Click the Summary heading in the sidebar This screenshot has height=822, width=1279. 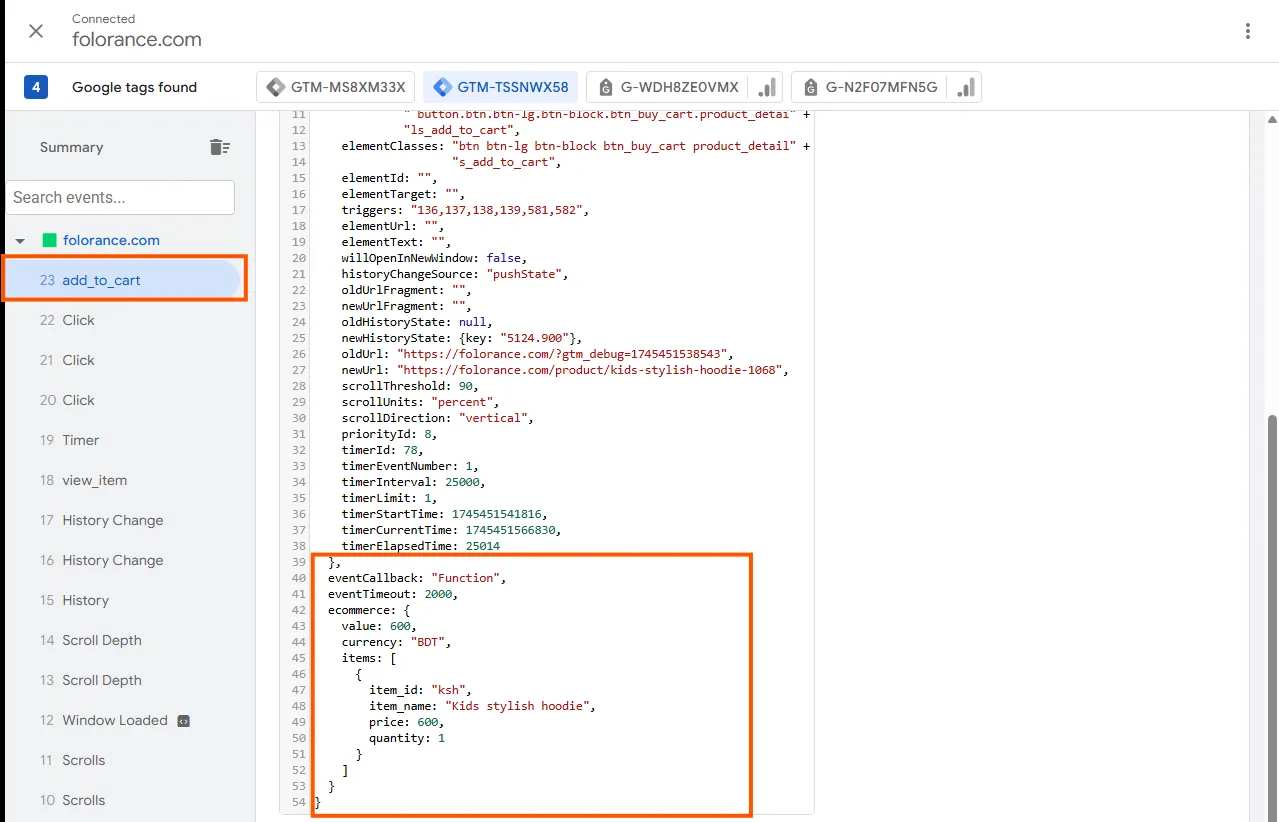71,147
